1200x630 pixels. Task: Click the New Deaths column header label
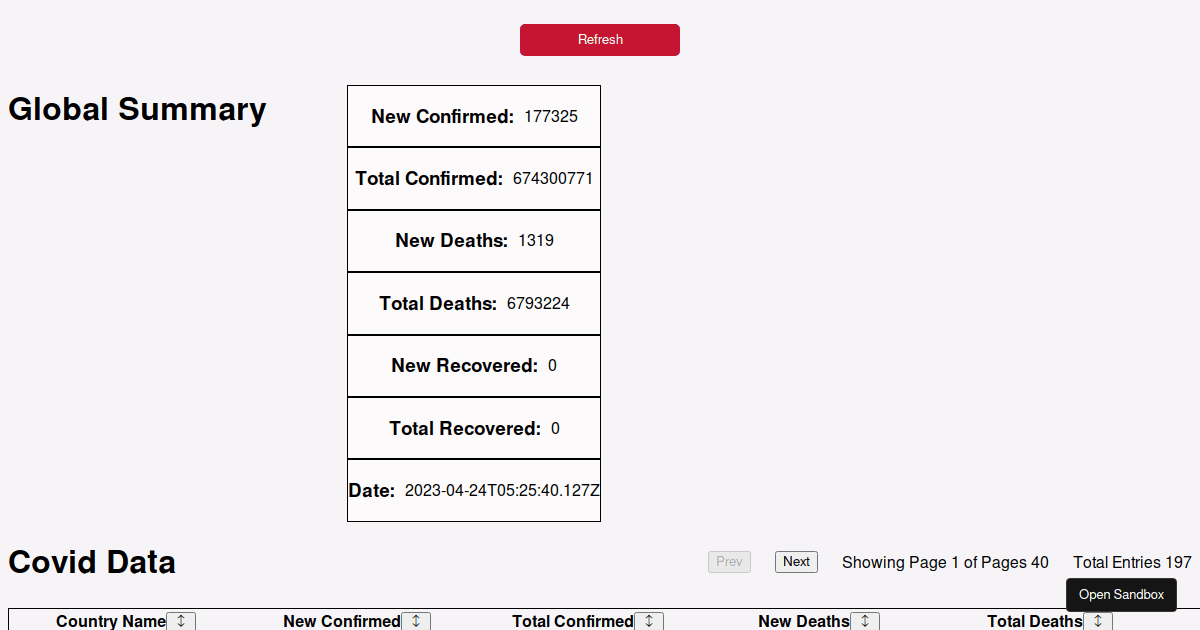tap(803, 621)
